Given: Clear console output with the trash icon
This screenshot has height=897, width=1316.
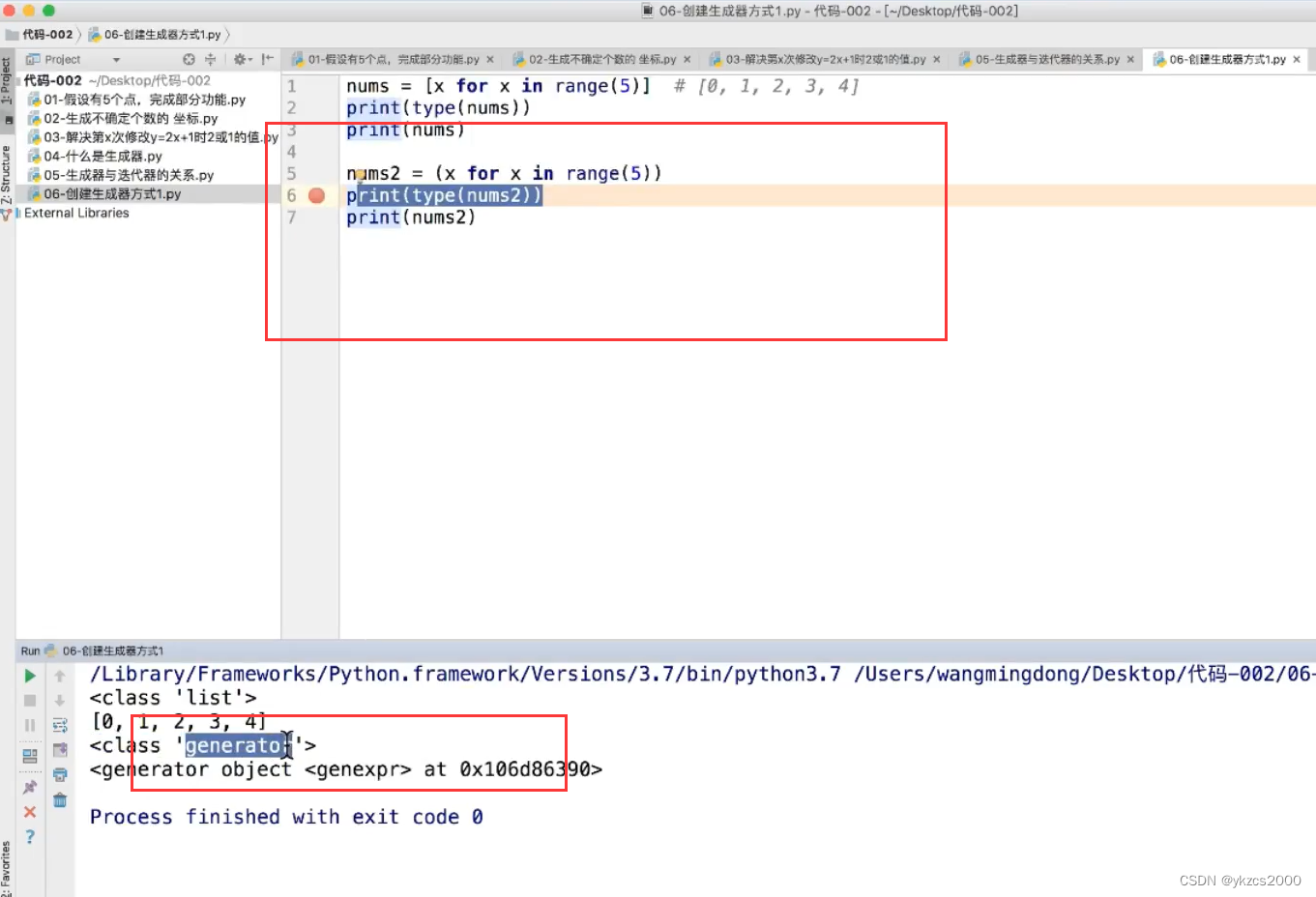Looking at the screenshot, I should click(60, 799).
